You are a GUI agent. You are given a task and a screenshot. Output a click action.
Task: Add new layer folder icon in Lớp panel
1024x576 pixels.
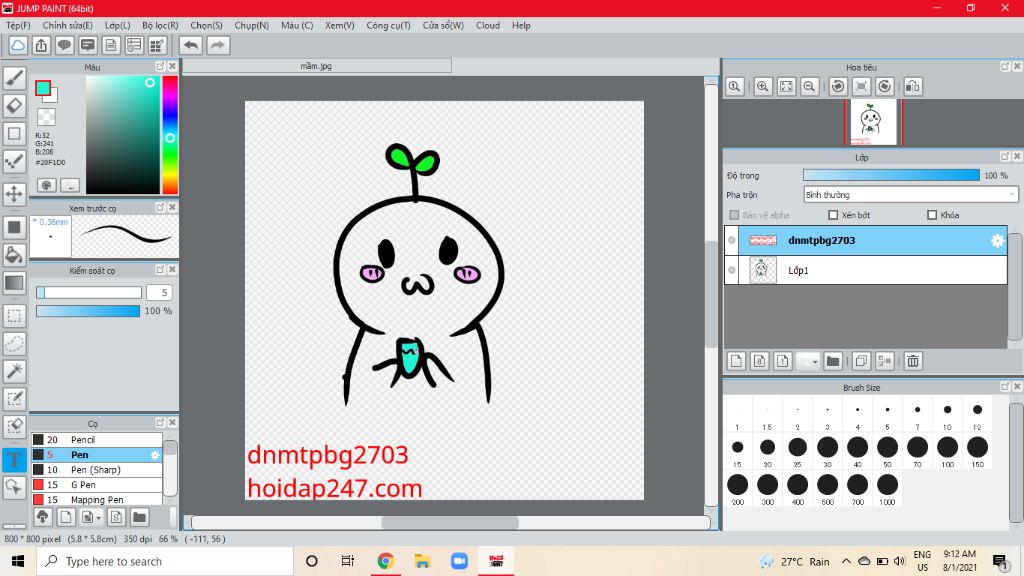click(x=833, y=361)
